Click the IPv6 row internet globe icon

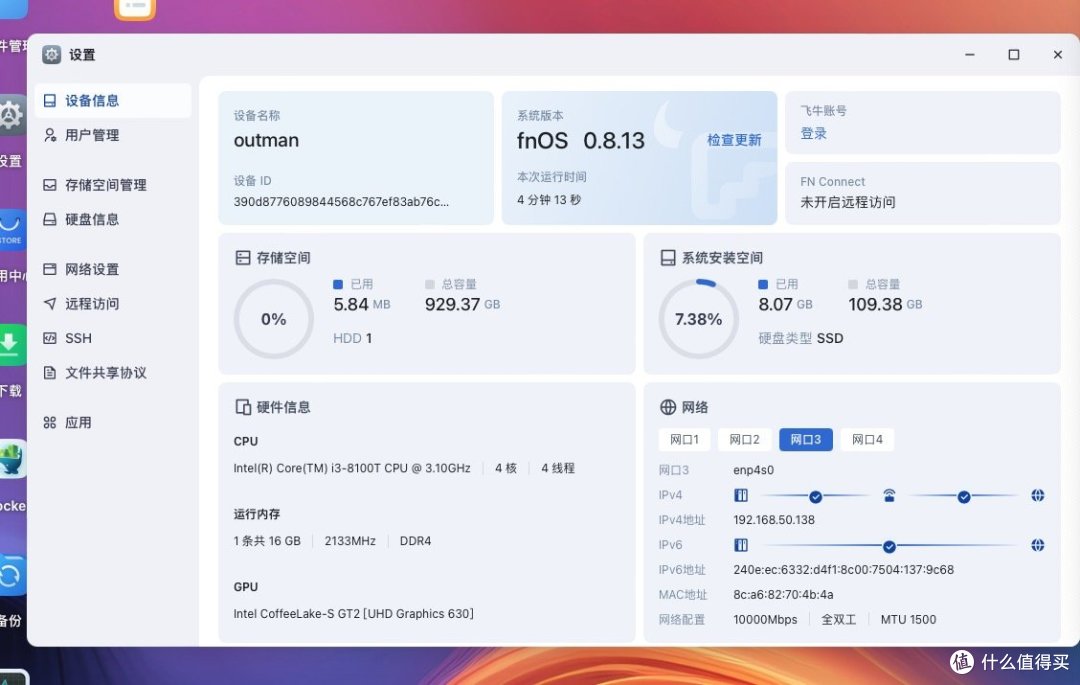[1037, 545]
